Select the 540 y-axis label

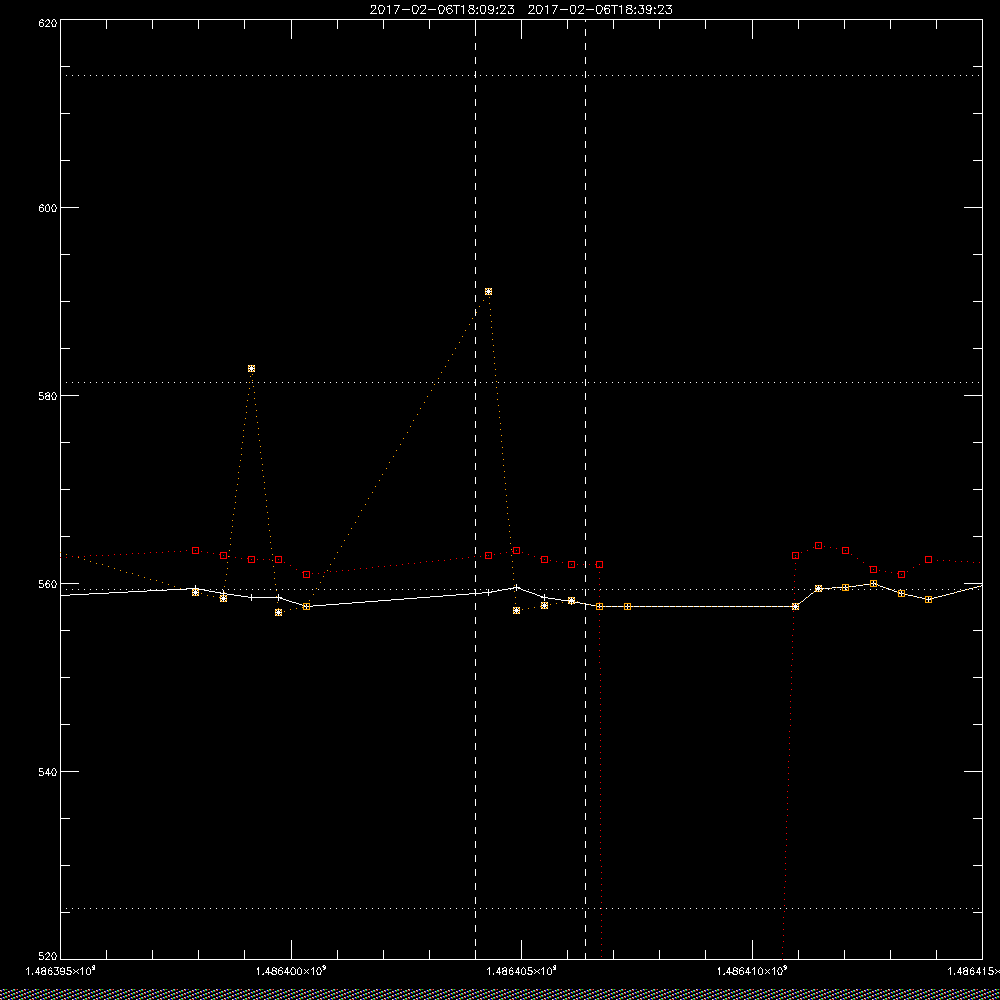click(49, 772)
